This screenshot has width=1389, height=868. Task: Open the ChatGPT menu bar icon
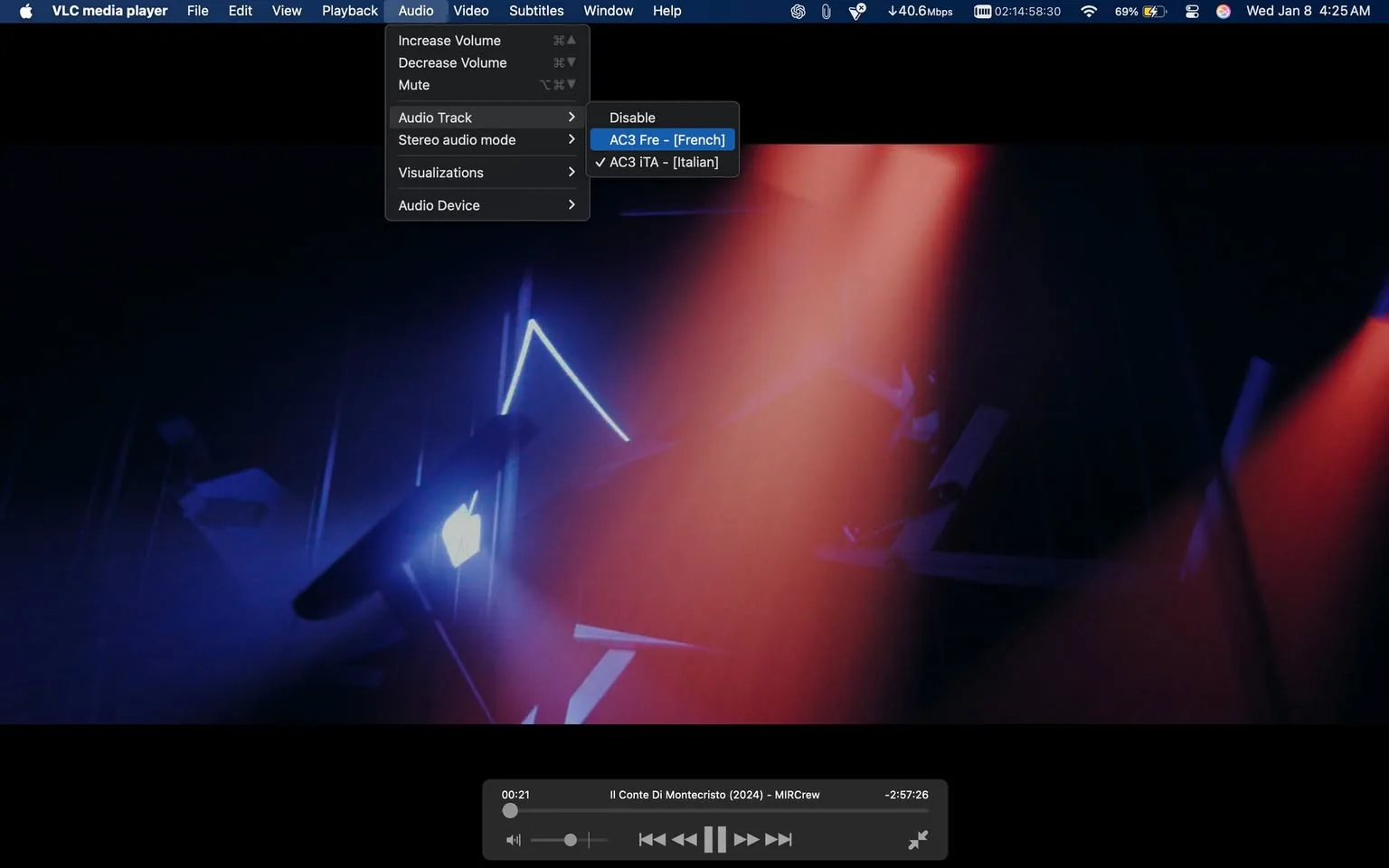(797, 11)
